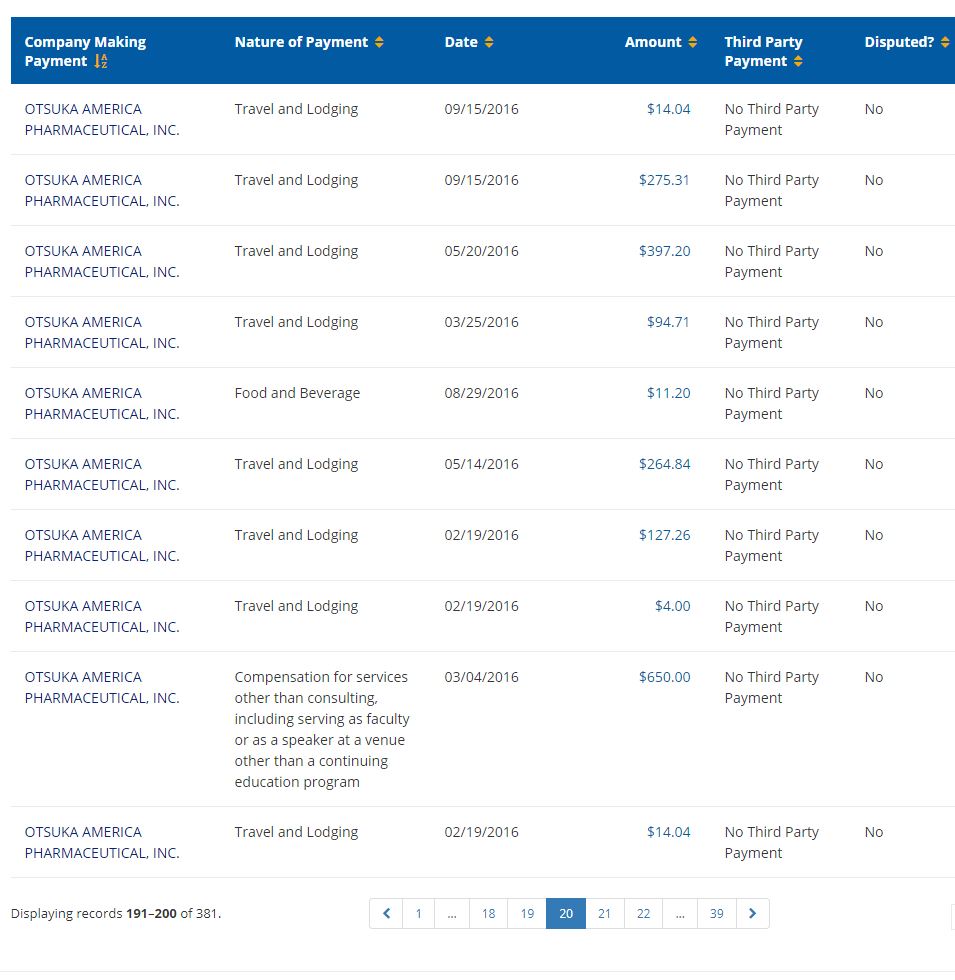
Task: Sort by Company Making Payment A-Z icon
Action: pyautogui.click(x=101, y=61)
